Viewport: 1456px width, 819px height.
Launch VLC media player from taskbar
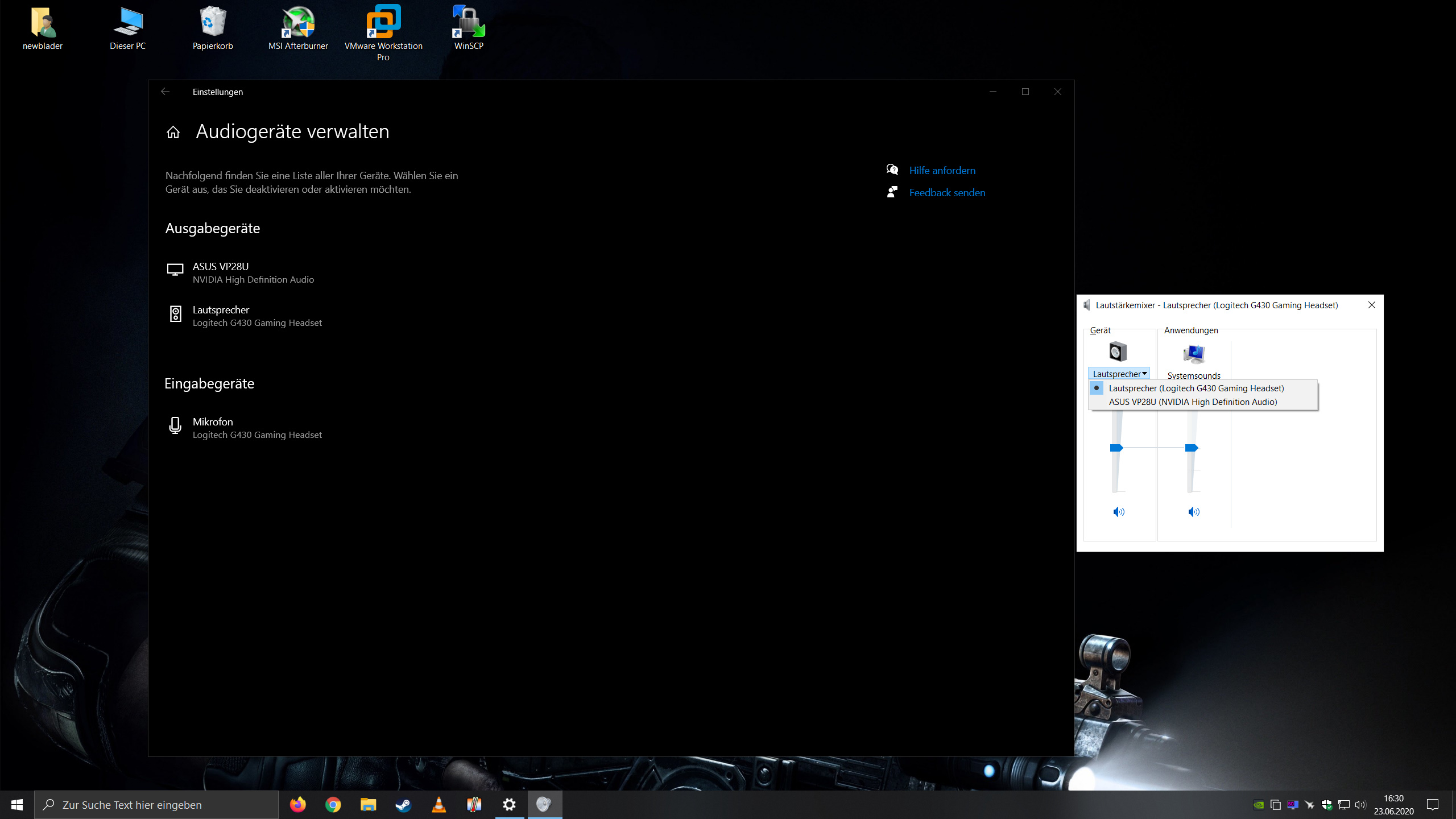439,805
